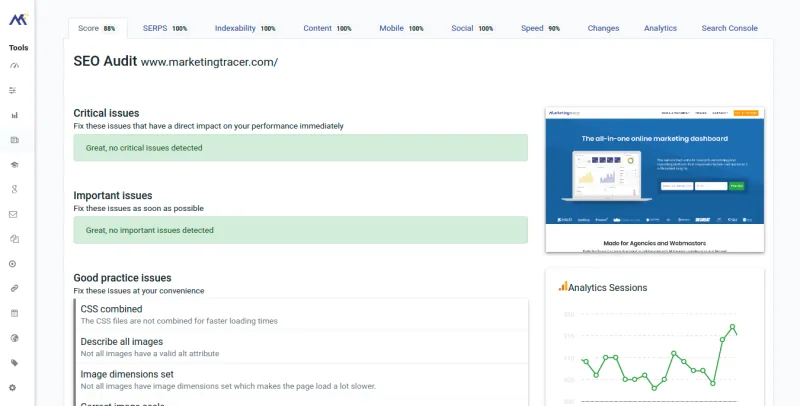Open the copy pages icon in the sidebar
The width and height of the screenshot is (800, 406).
(x=14, y=239)
